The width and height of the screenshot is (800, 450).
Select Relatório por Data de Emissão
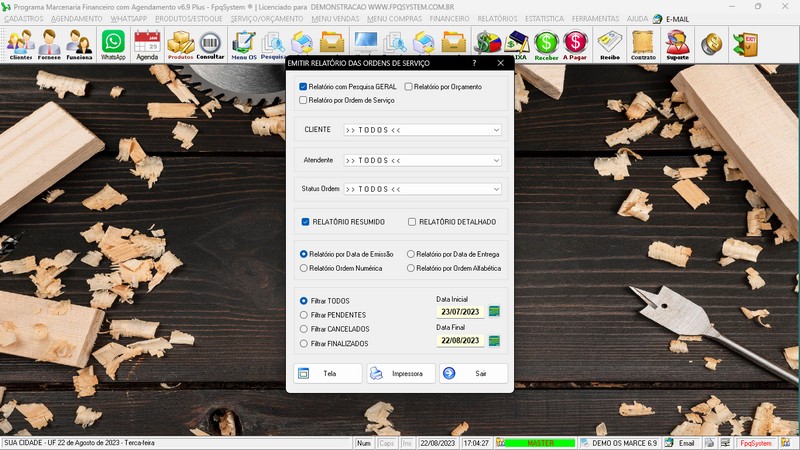(304, 254)
